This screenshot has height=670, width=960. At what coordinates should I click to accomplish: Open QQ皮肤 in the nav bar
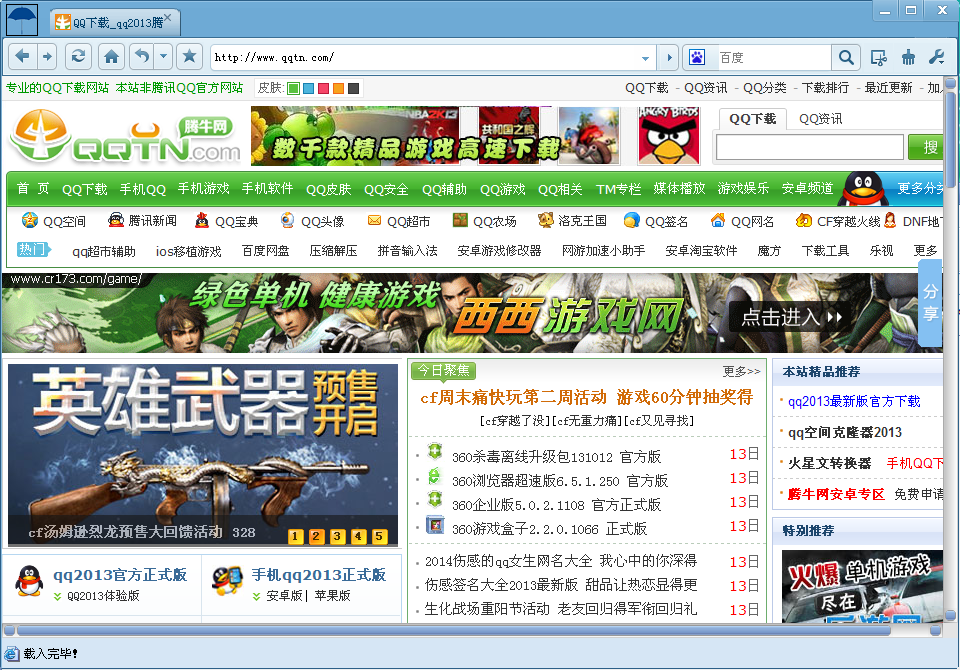pyautogui.click(x=329, y=189)
